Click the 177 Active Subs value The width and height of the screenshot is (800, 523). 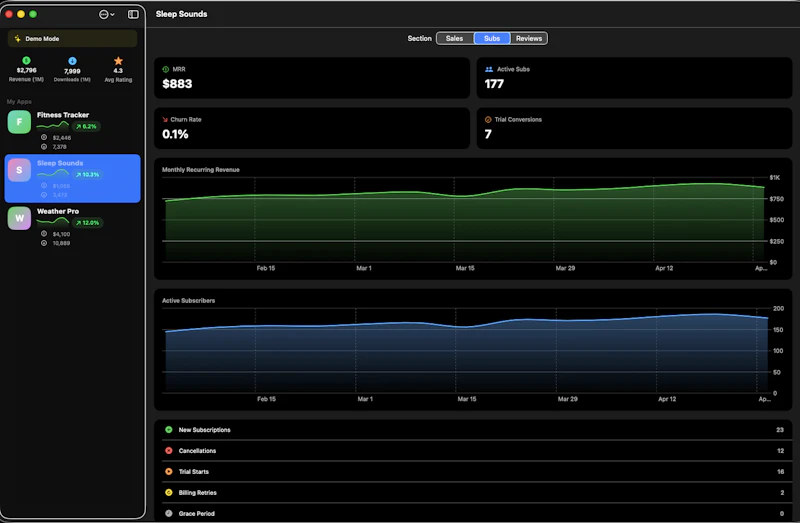(494, 84)
